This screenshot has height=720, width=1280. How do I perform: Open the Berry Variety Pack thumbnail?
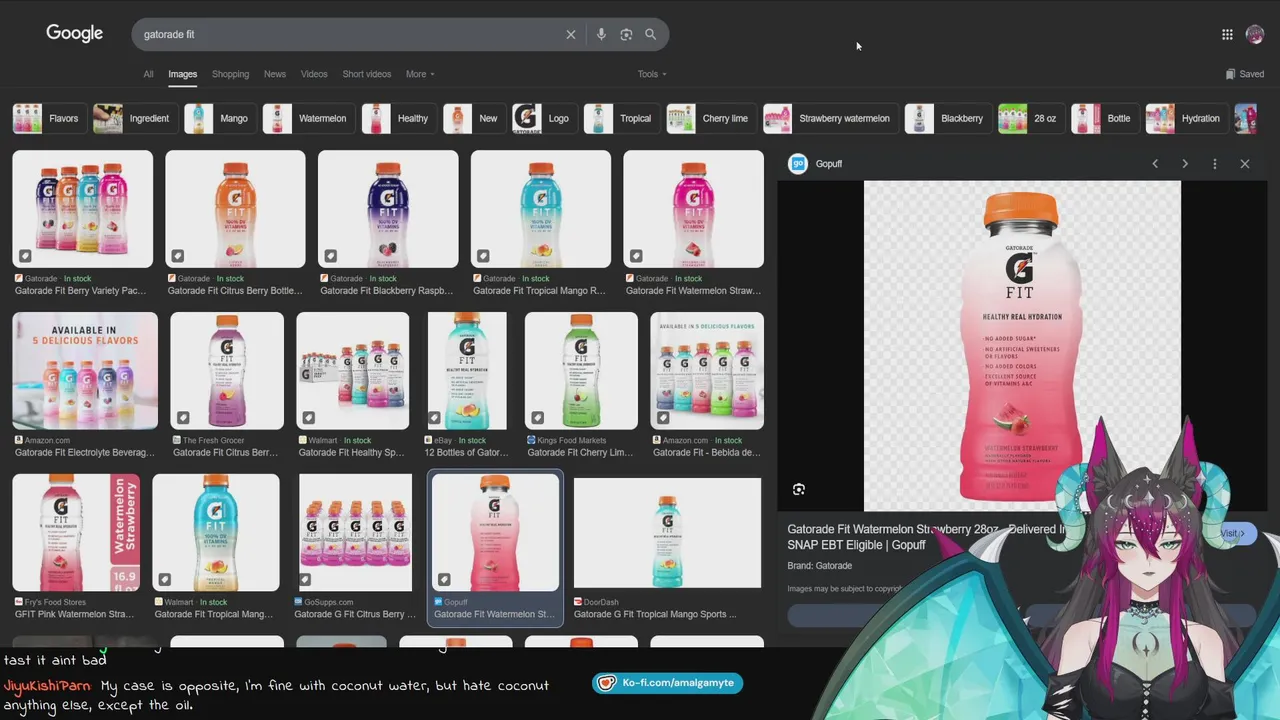click(82, 209)
